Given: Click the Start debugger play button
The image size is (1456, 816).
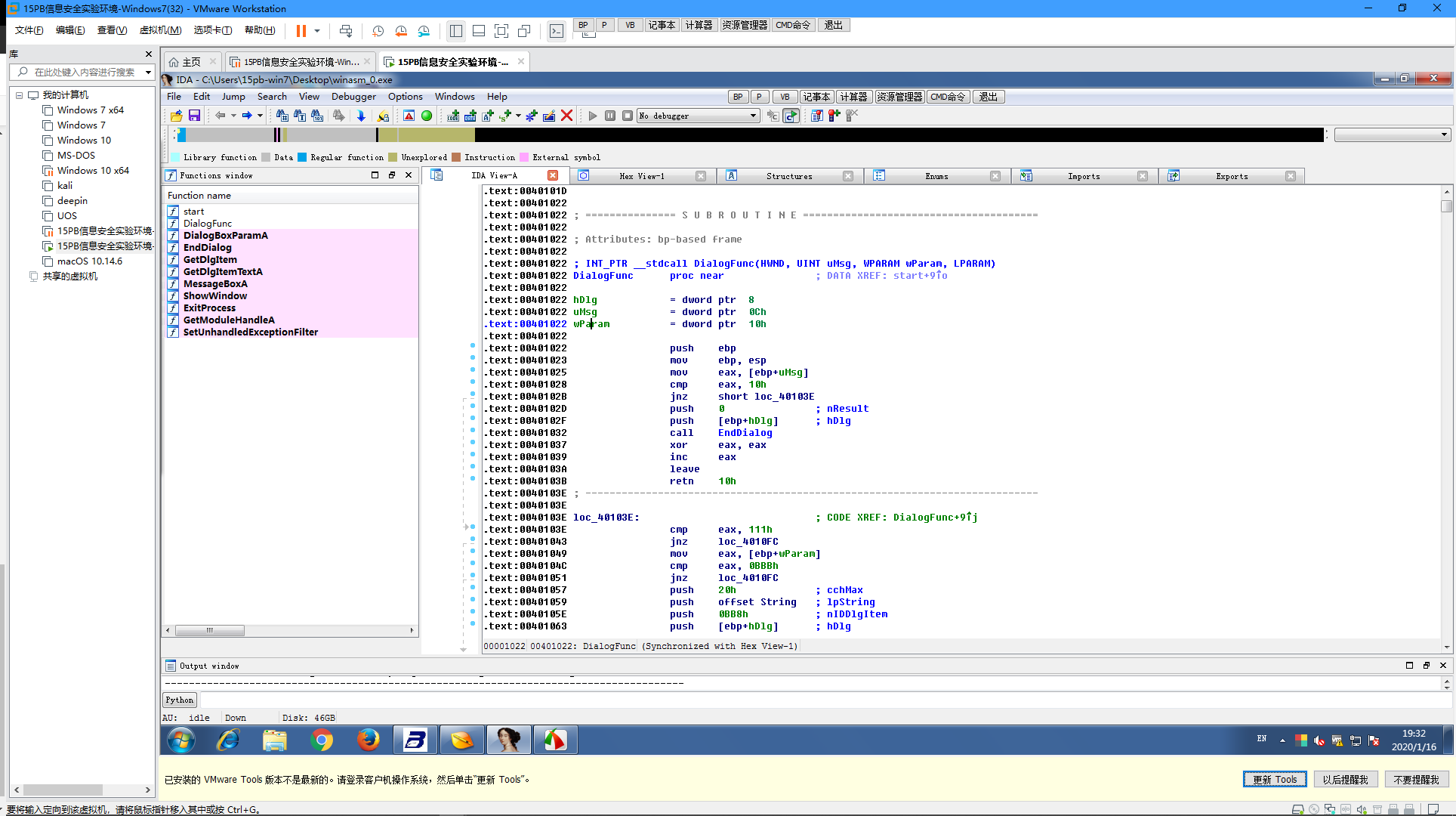Looking at the screenshot, I should [x=593, y=116].
